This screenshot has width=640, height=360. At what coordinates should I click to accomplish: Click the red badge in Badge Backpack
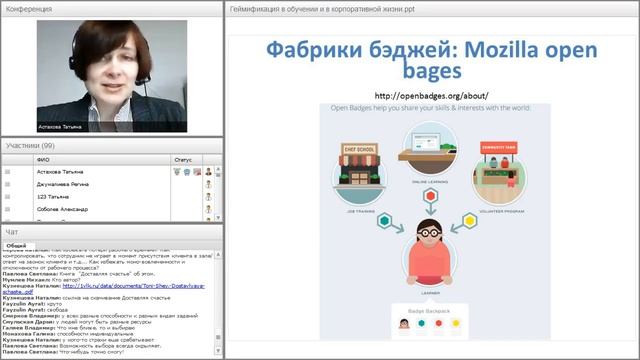click(x=438, y=323)
